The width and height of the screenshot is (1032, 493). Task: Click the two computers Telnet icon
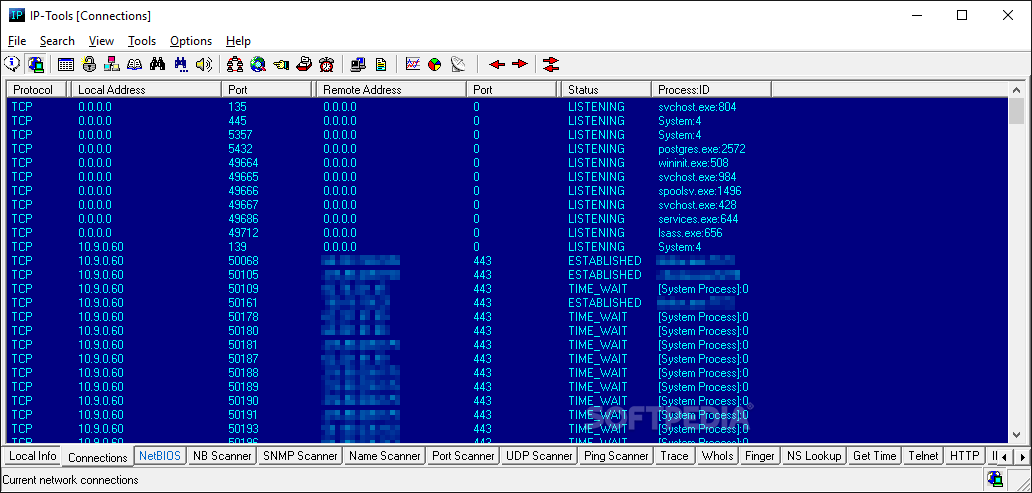coord(358,64)
